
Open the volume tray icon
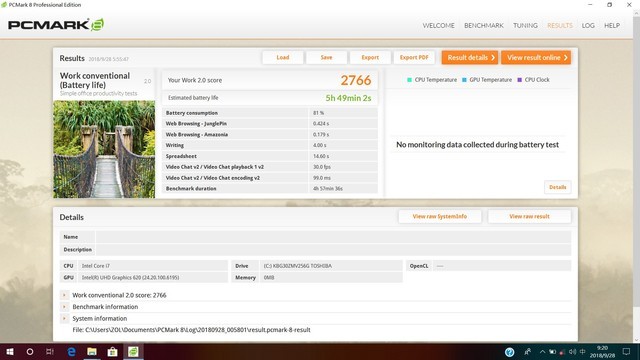coord(572,352)
